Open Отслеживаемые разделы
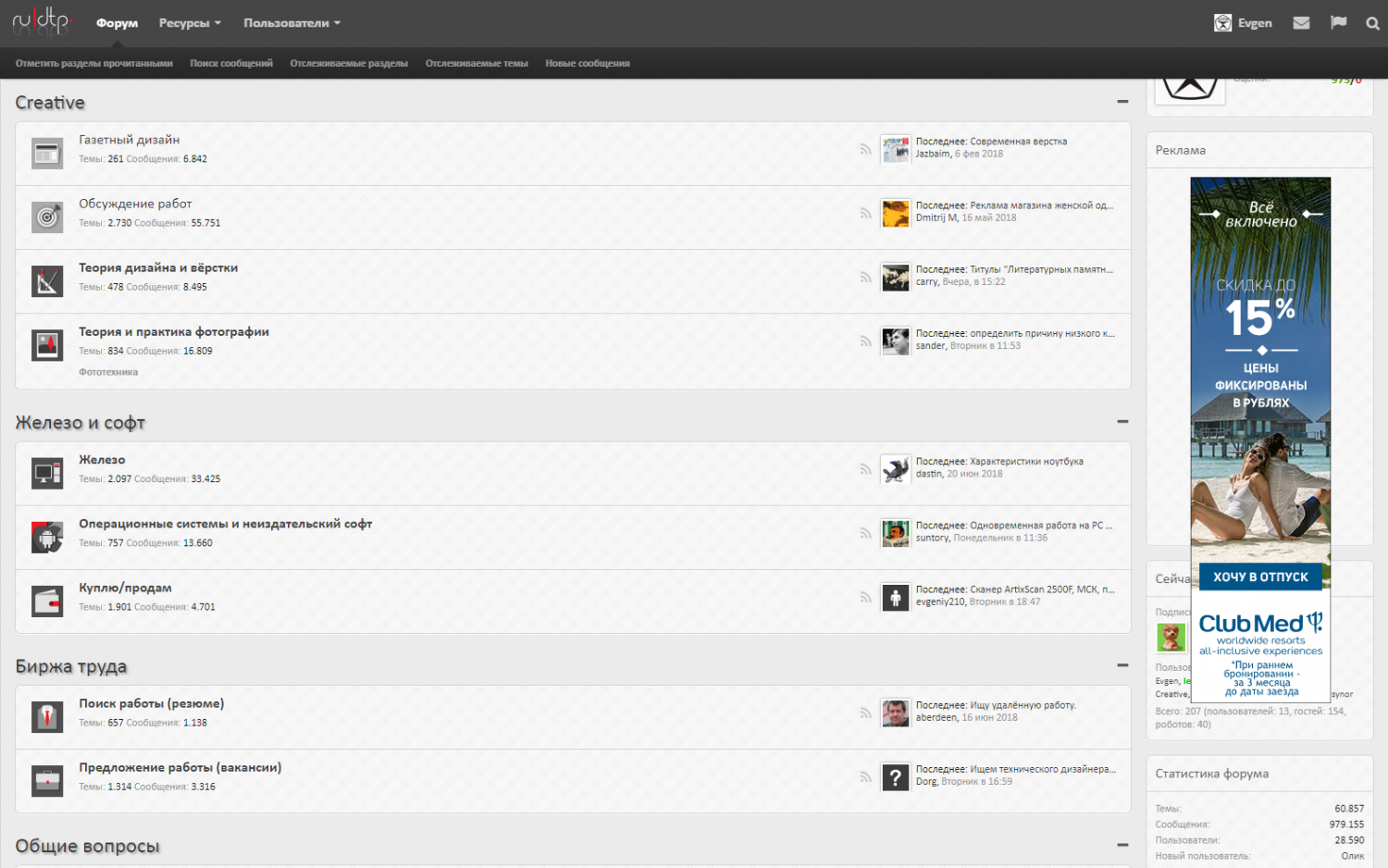The height and width of the screenshot is (868, 1388). [x=349, y=63]
